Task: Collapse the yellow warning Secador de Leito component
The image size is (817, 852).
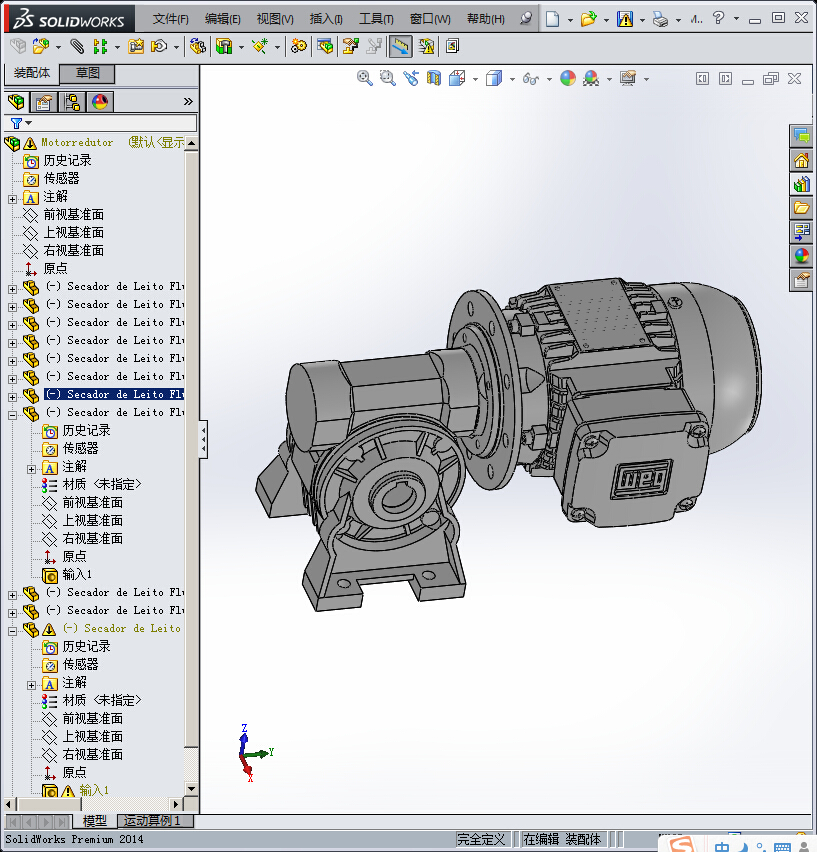Action: coord(12,629)
